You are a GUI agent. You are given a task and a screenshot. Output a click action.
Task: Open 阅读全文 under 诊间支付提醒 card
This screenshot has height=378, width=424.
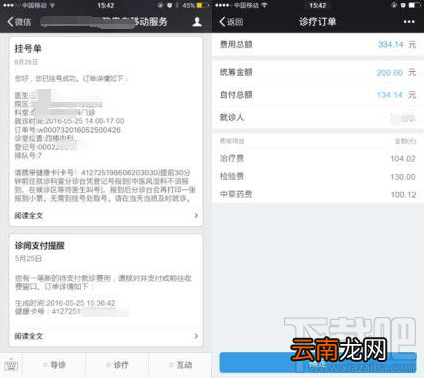click(x=29, y=336)
